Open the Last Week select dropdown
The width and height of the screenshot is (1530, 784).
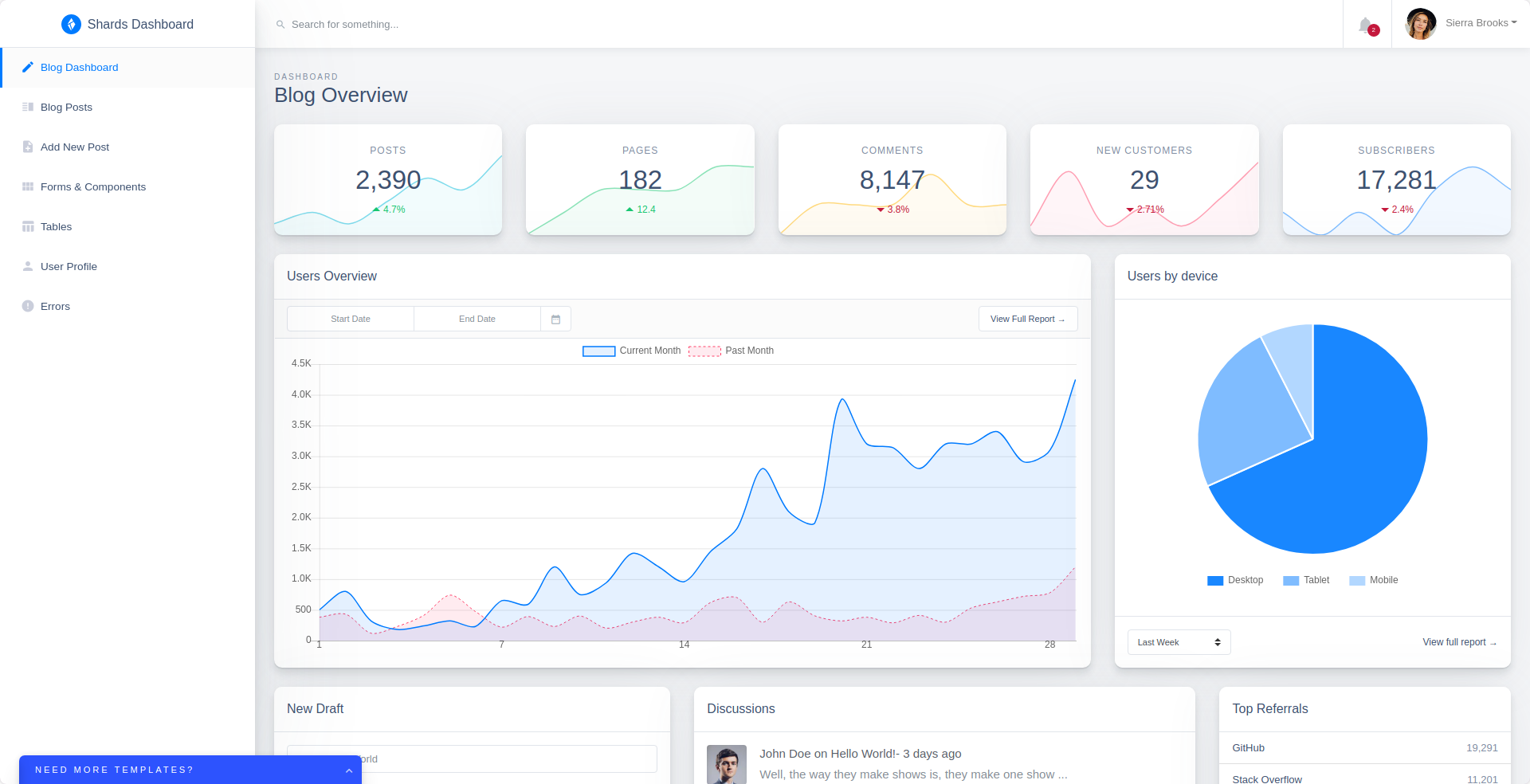coord(1179,642)
